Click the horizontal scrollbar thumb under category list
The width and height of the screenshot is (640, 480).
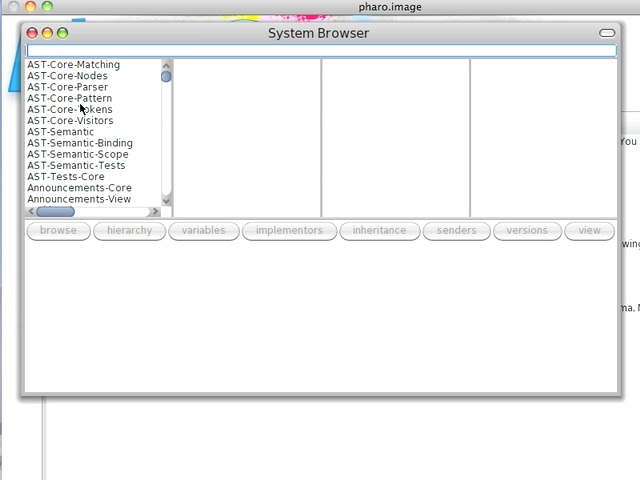pyautogui.click(x=56, y=211)
